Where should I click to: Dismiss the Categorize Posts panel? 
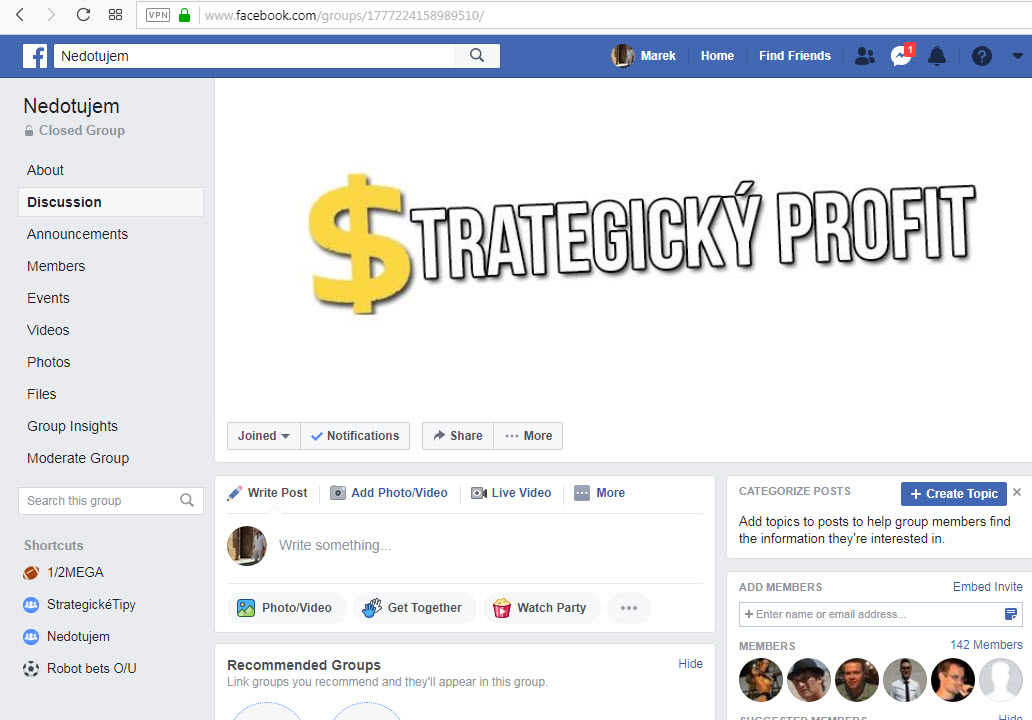point(1017,492)
